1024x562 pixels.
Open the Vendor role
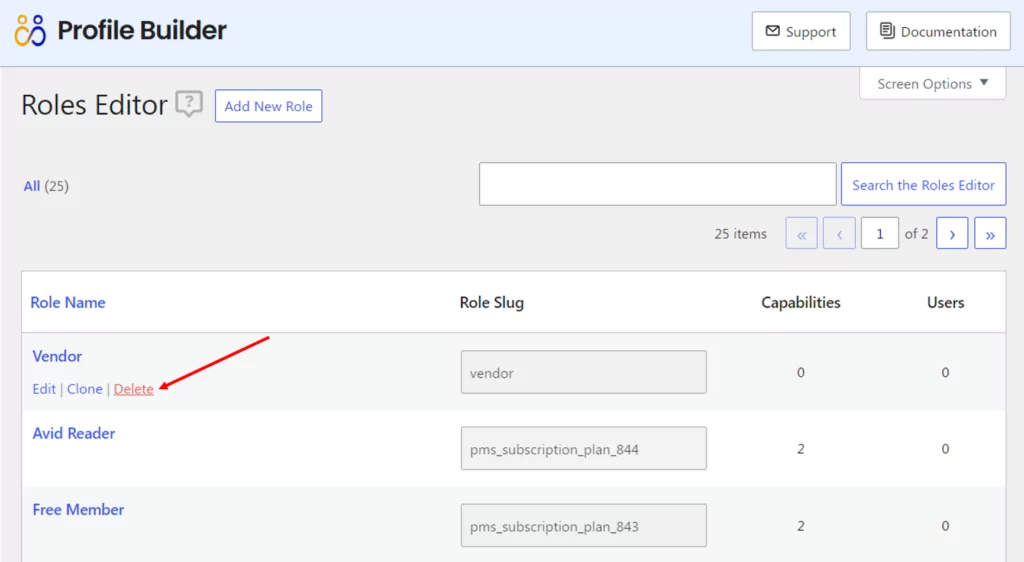click(x=57, y=356)
